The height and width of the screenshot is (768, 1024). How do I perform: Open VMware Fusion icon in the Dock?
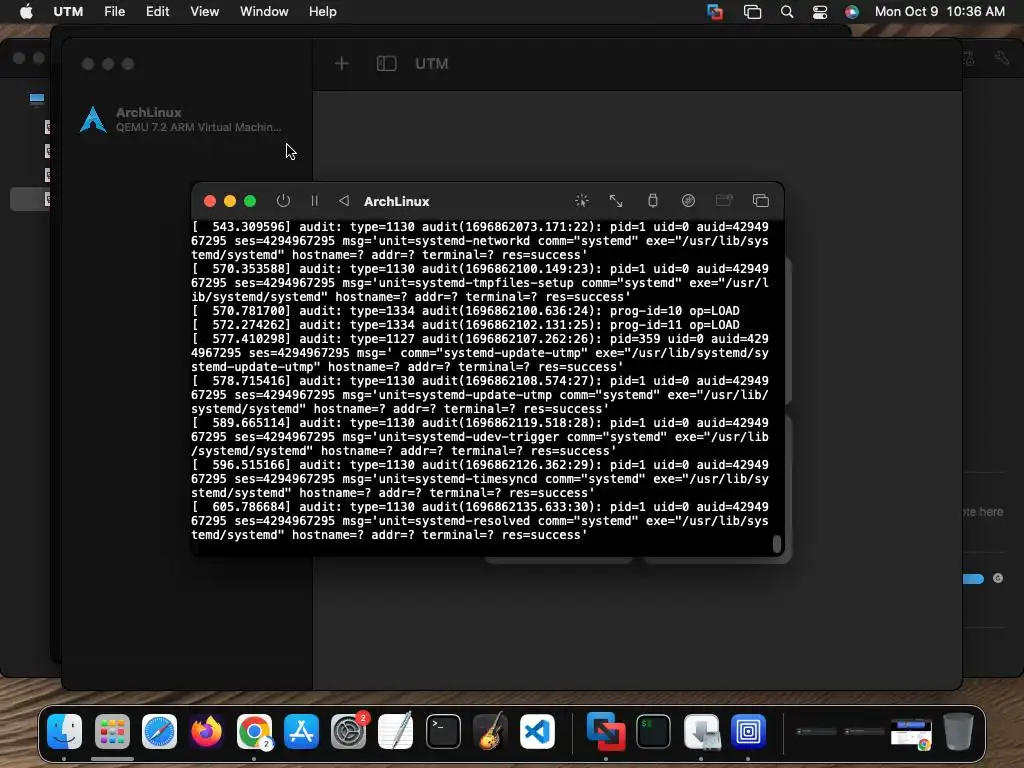click(606, 731)
